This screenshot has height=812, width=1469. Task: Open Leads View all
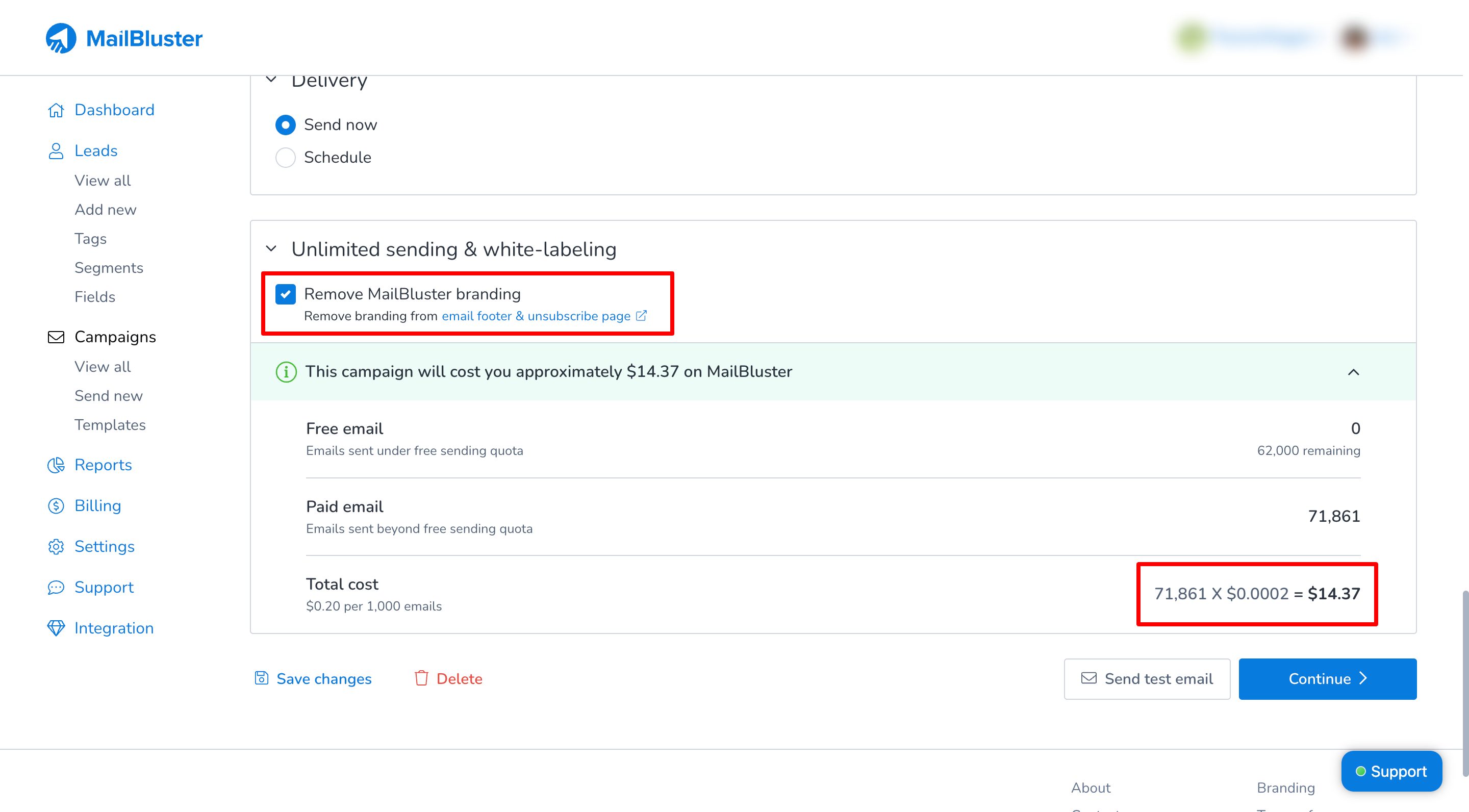(x=103, y=180)
